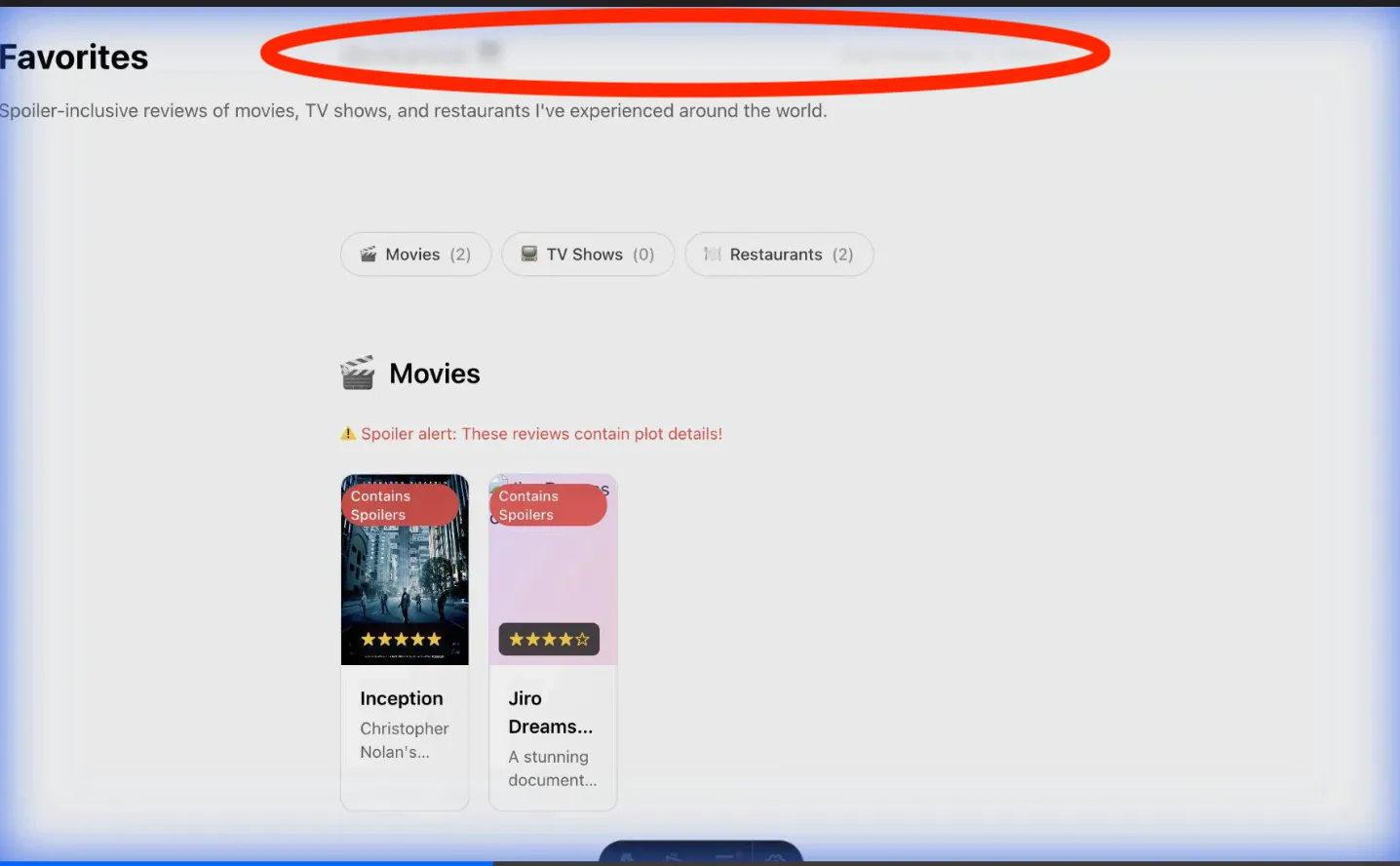The height and width of the screenshot is (866, 1400).
Task: Switch to the TV Shows (0) filter tab
Action: (x=588, y=255)
